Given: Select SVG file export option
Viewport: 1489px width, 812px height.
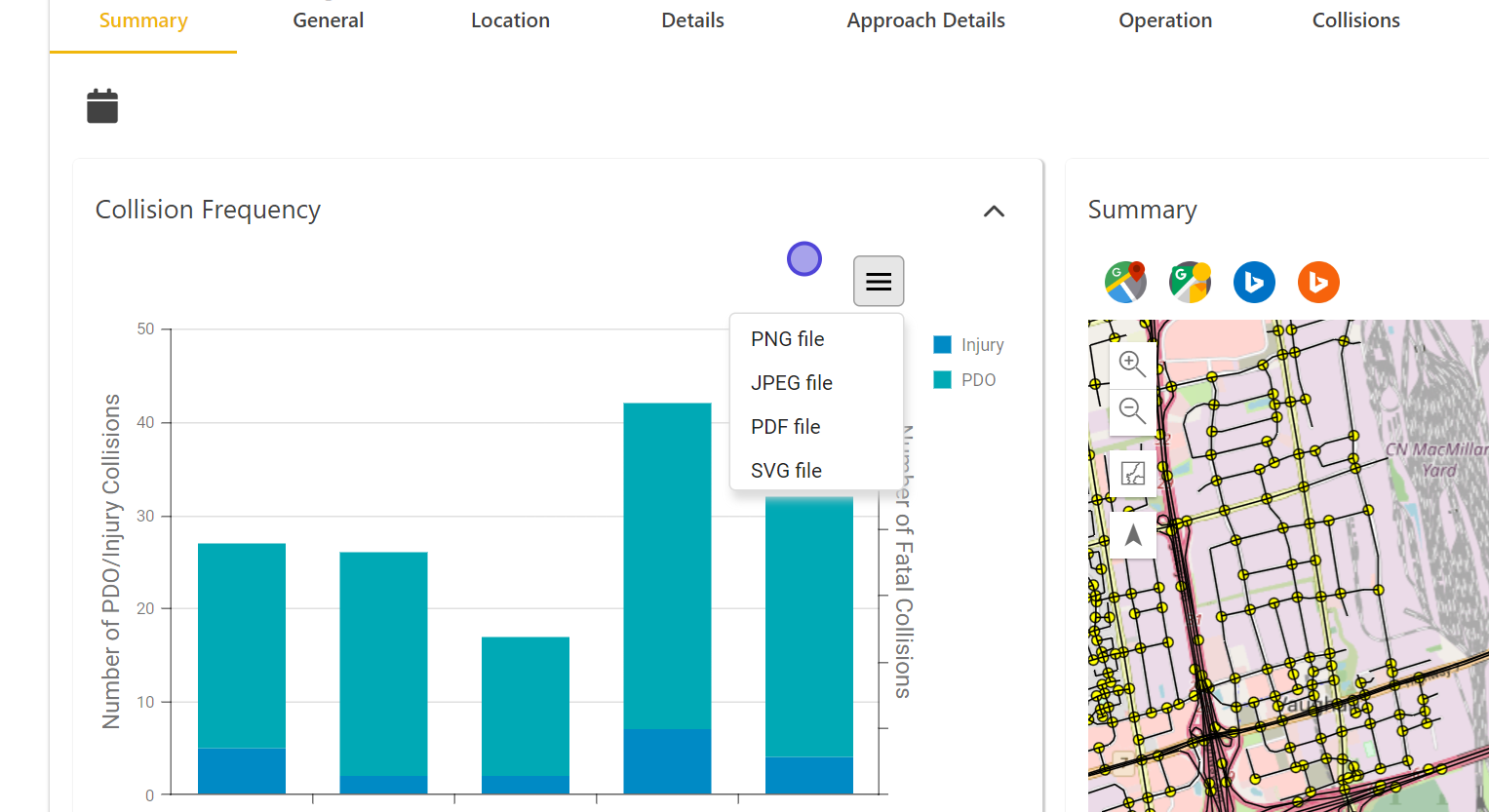Looking at the screenshot, I should (x=787, y=471).
